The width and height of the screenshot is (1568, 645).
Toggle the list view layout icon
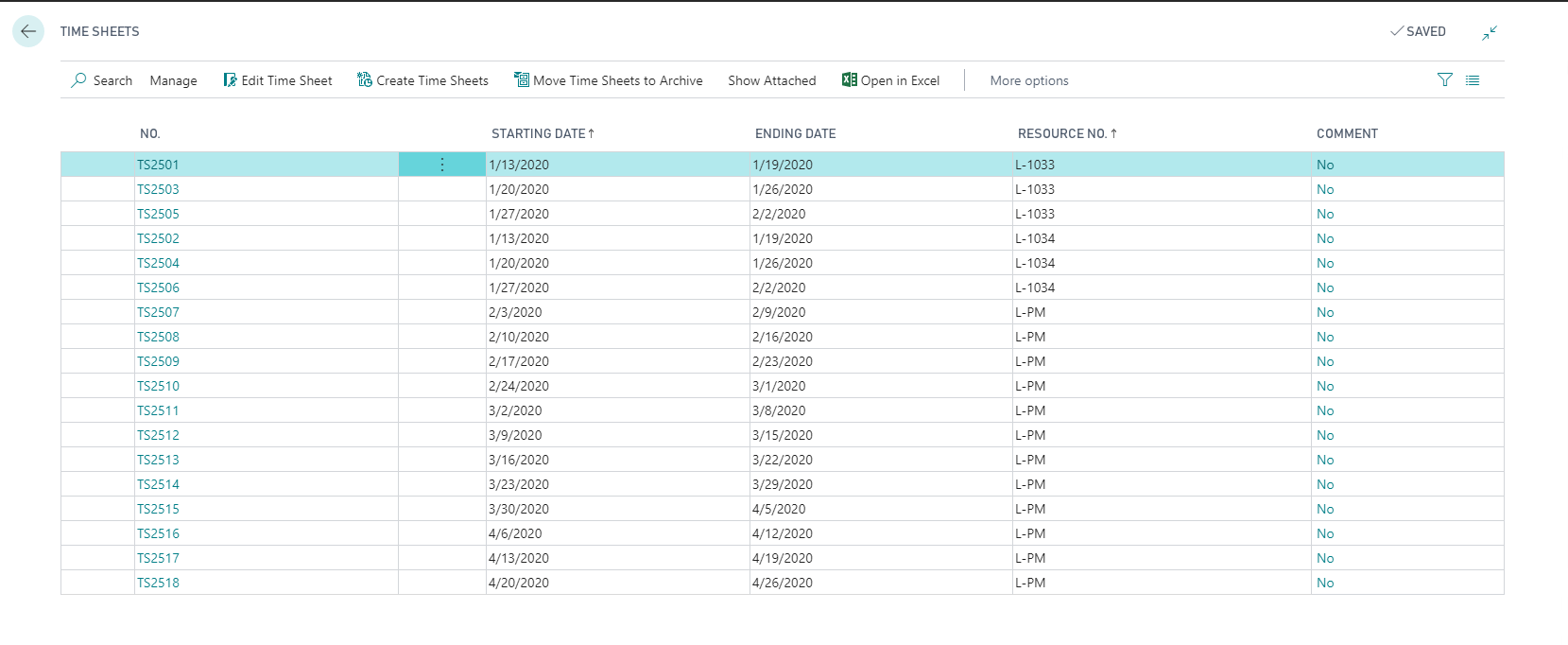point(1473,80)
